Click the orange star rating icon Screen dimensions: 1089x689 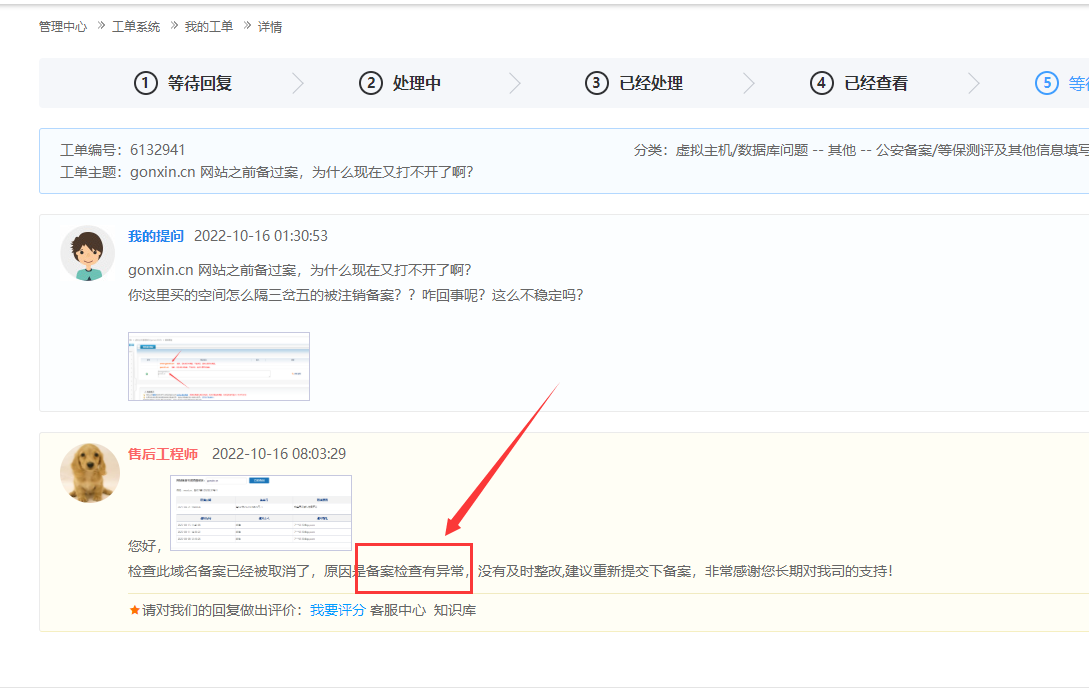tap(135, 610)
